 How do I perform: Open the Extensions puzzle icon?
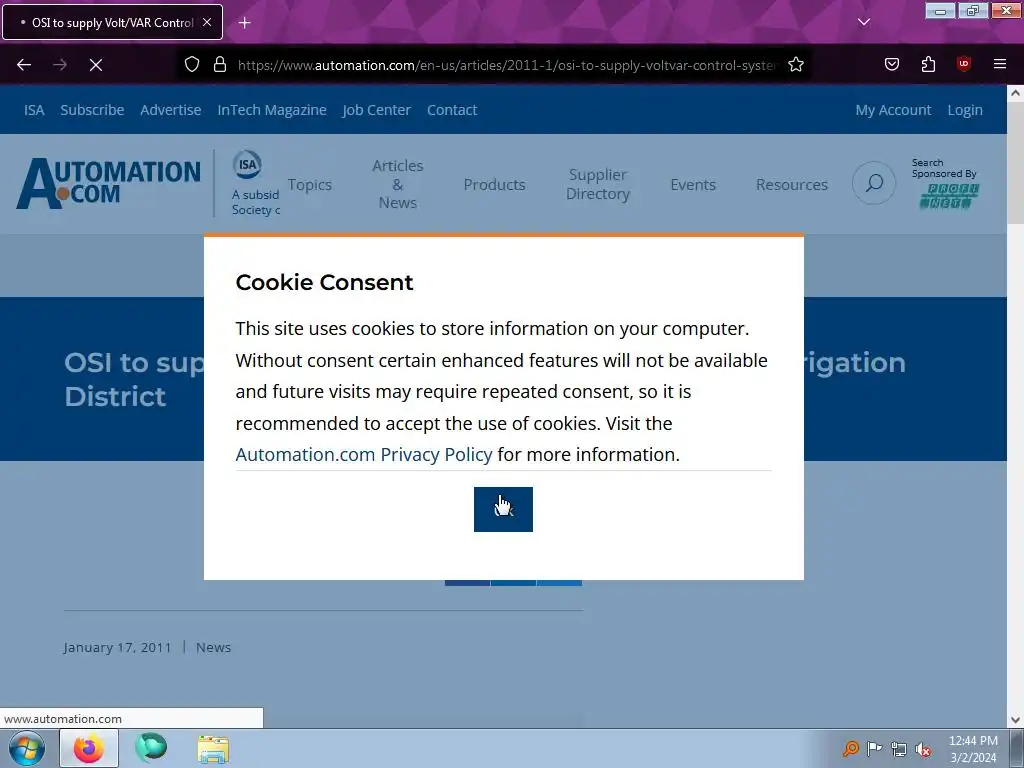point(928,65)
